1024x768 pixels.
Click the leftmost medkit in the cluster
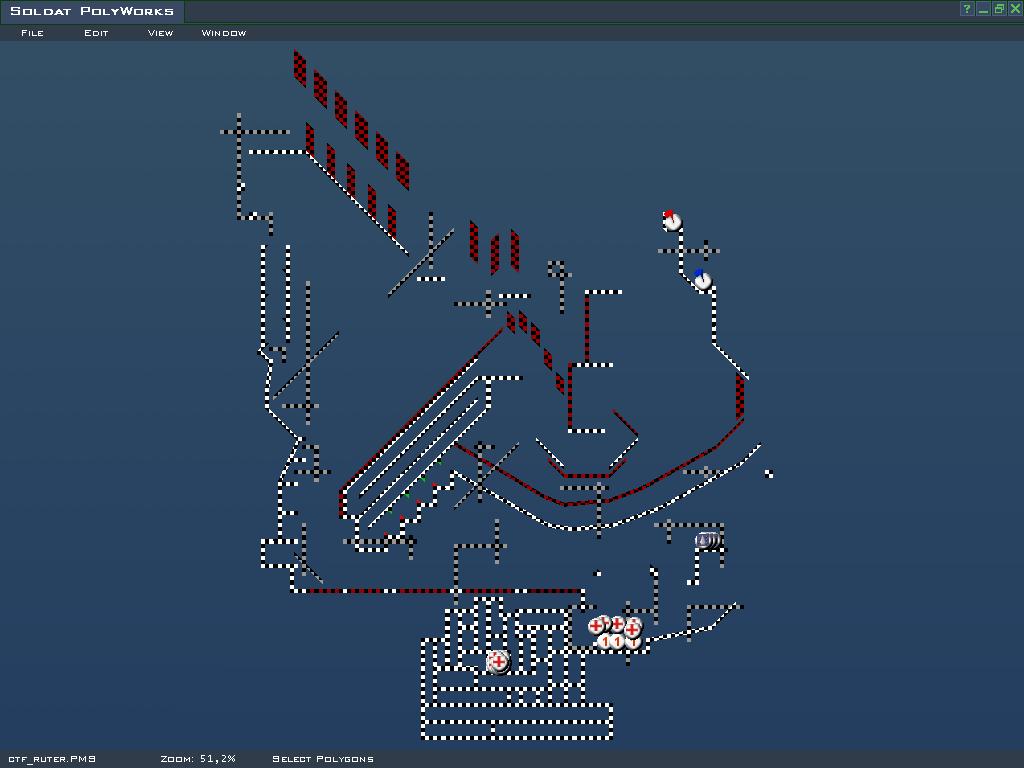pyautogui.click(x=597, y=626)
